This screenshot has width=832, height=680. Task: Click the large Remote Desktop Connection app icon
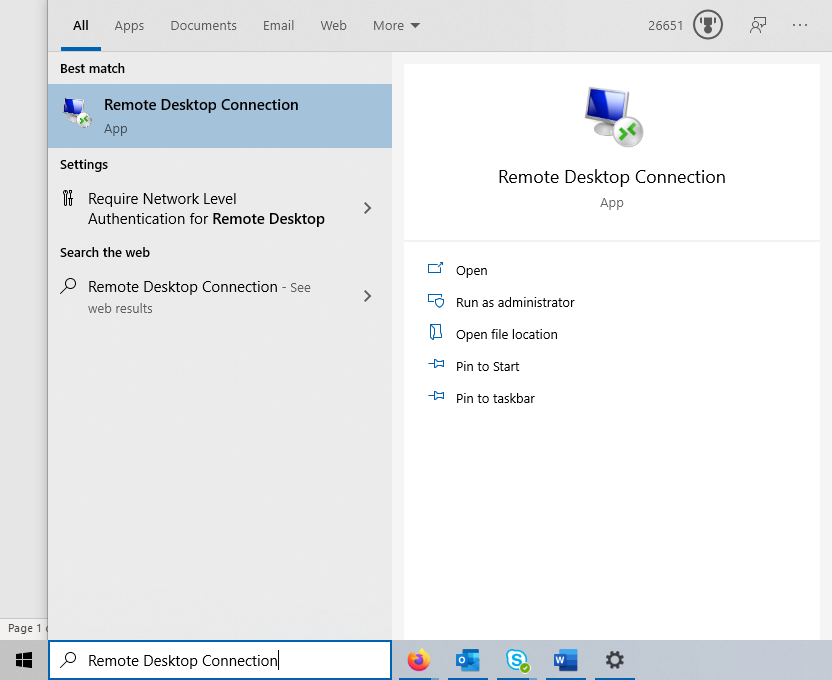[611, 115]
